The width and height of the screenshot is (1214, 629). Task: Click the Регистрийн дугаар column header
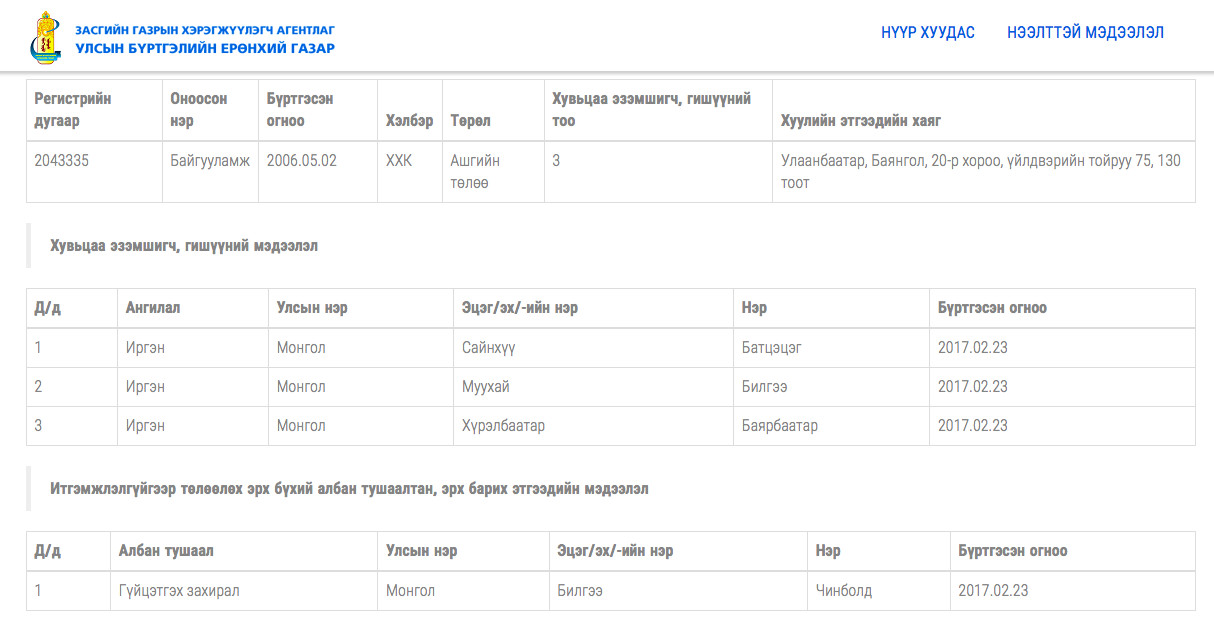pyautogui.click(x=92, y=110)
